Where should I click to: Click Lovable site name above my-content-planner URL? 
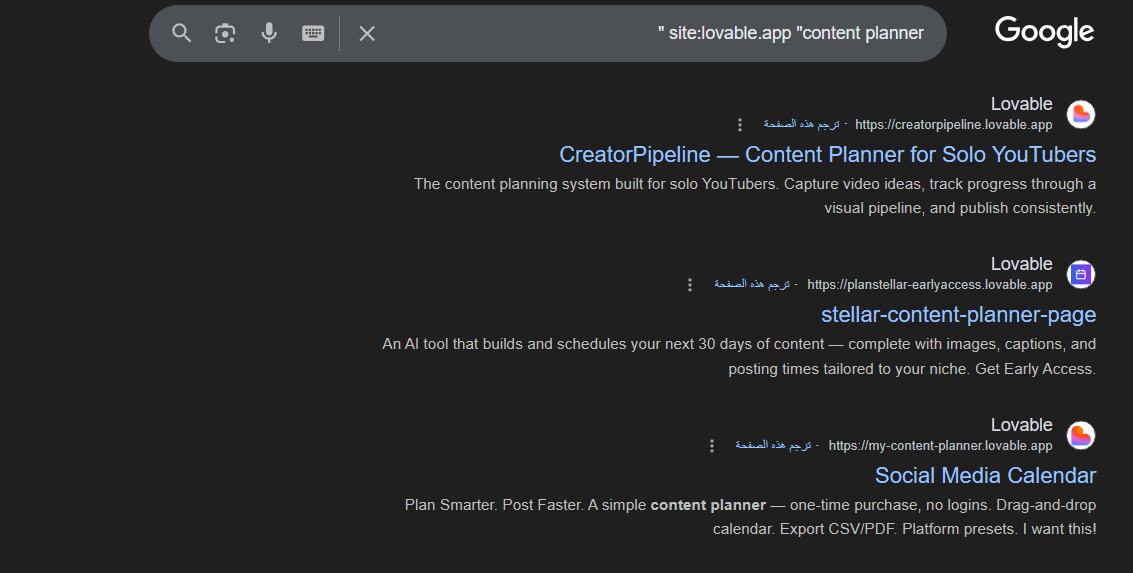1022,425
